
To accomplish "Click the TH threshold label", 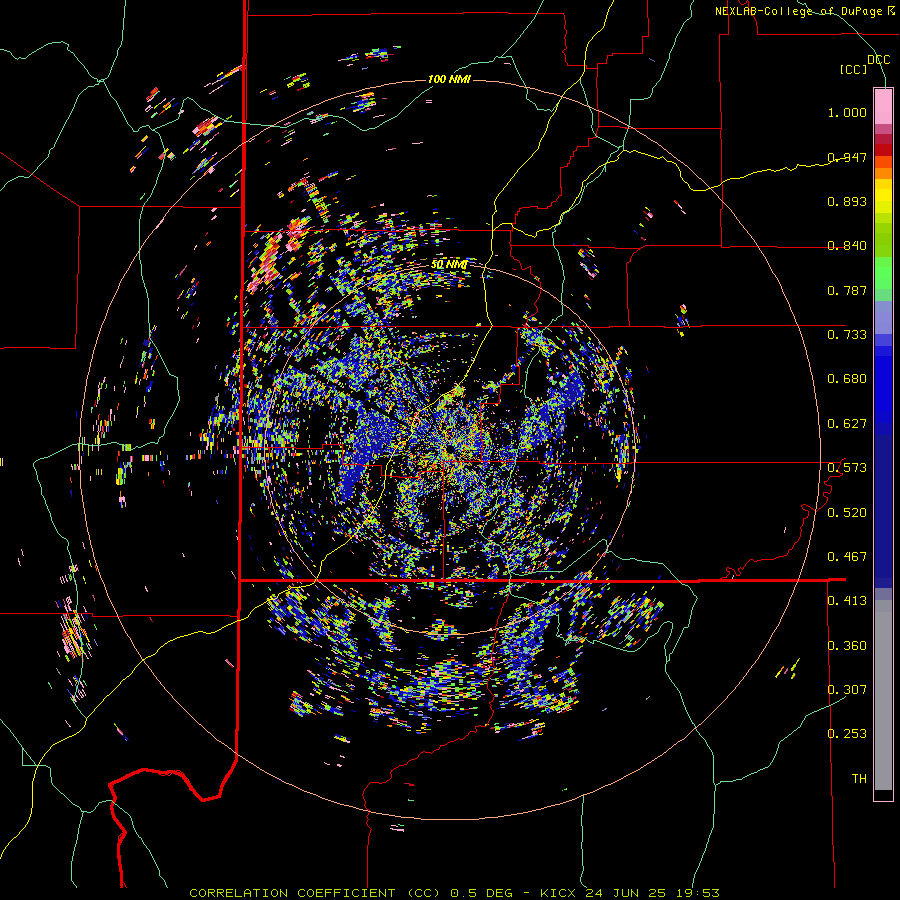I will click(x=859, y=779).
